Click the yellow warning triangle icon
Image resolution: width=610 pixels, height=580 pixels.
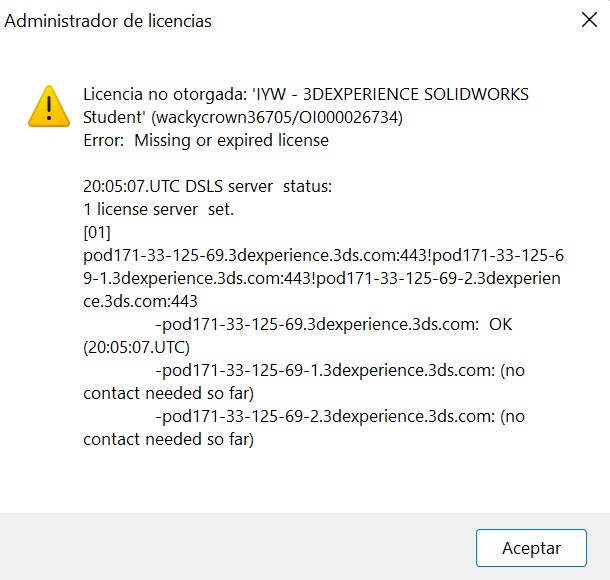(x=48, y=106)
